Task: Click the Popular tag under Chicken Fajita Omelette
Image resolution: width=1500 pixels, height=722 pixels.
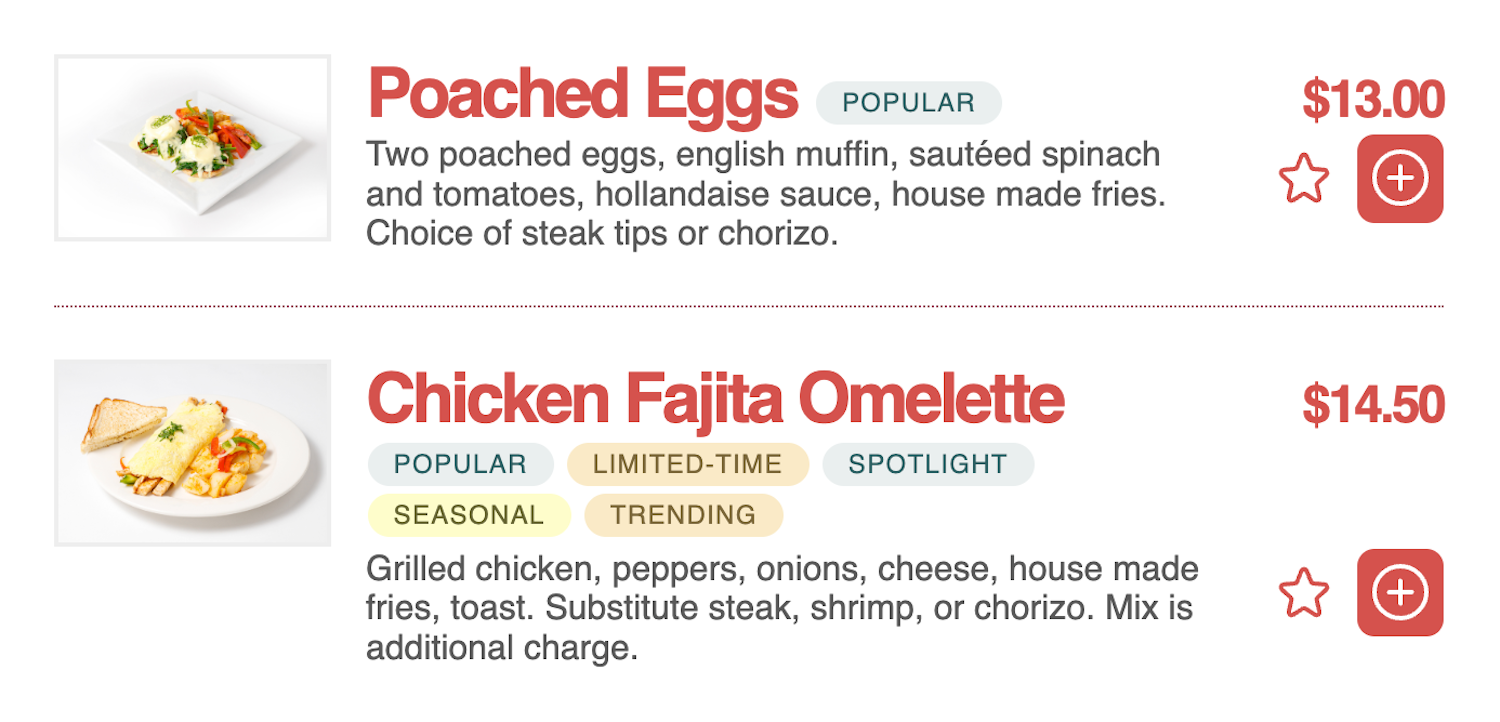Action: pyautogui.click(x=460, y=464)
